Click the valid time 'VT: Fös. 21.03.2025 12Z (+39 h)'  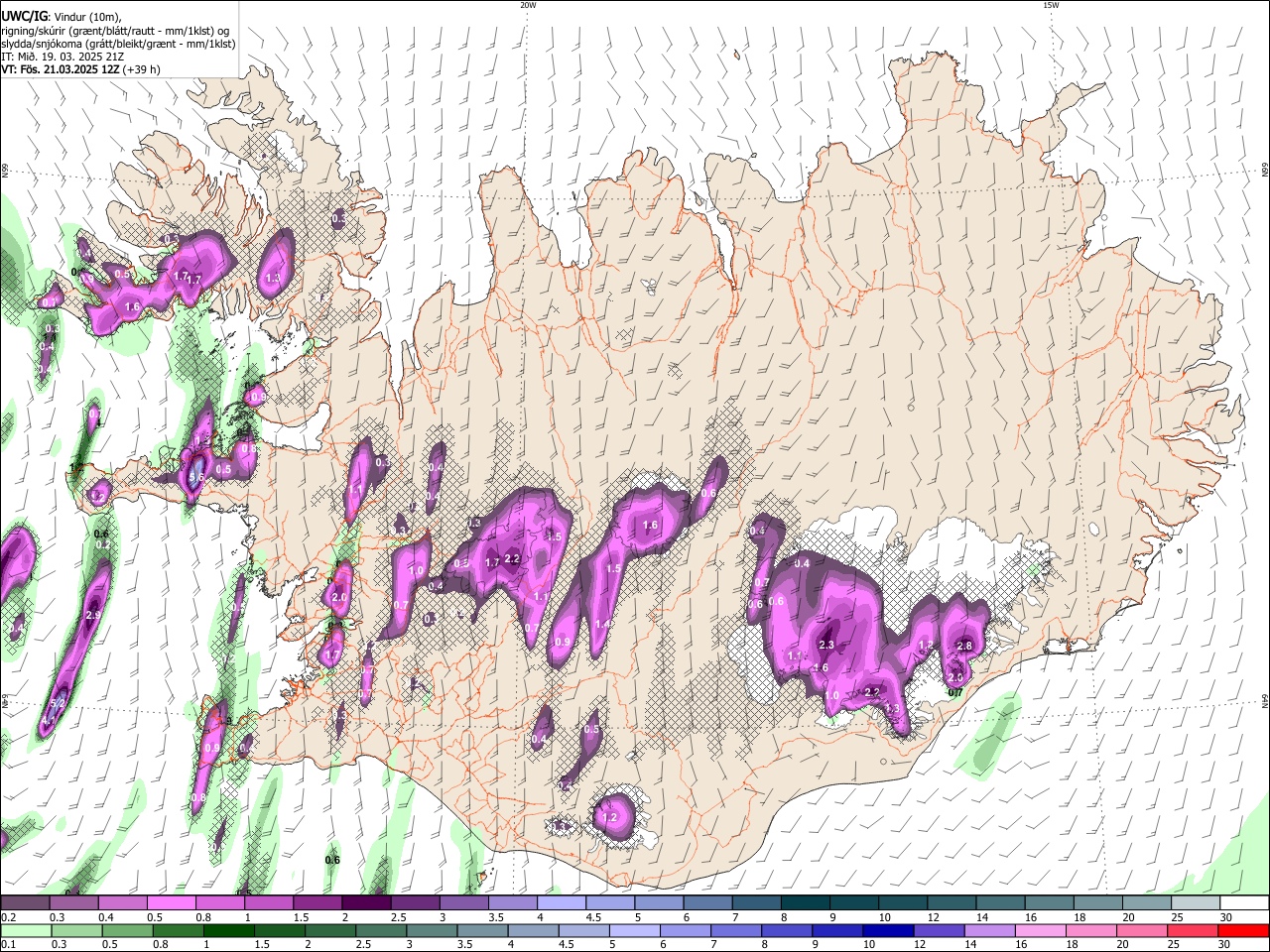[x=80, y=69]
